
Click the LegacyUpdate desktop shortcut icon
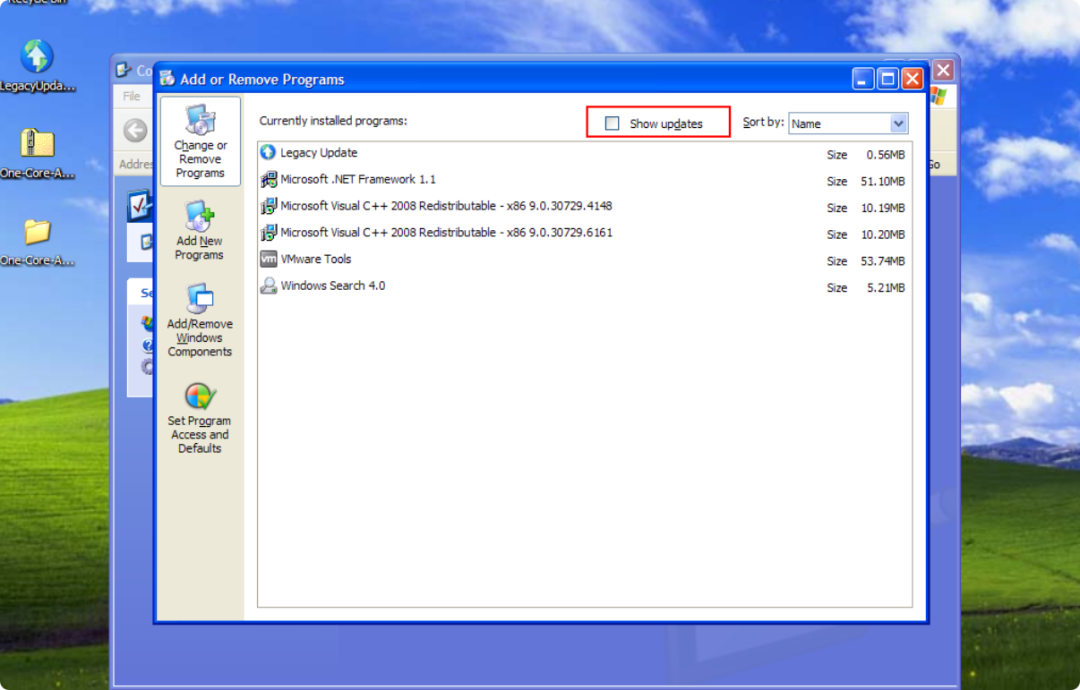point(37,57)
